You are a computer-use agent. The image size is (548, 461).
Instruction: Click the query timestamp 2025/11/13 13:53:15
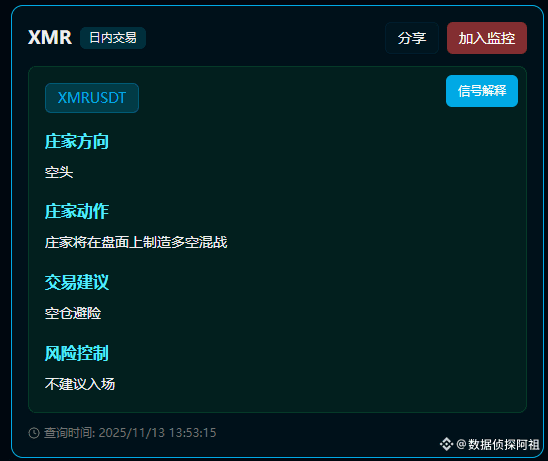coord(157,433)
